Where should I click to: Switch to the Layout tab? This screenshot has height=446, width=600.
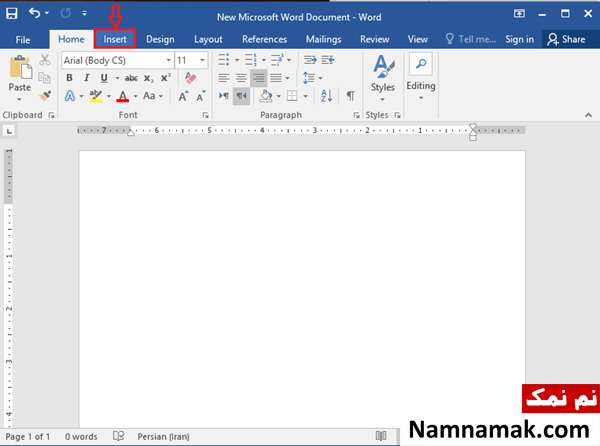point(208,39)
